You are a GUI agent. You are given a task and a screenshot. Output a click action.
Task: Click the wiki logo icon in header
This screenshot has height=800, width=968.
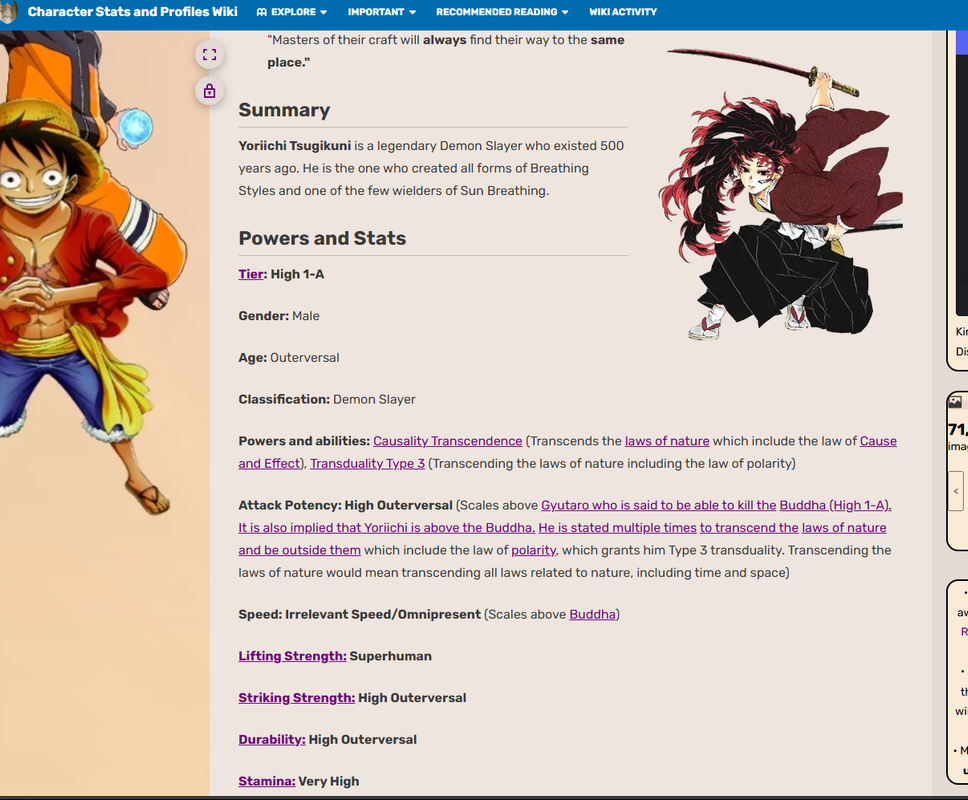pyautogui.click(x=7, y=12)
